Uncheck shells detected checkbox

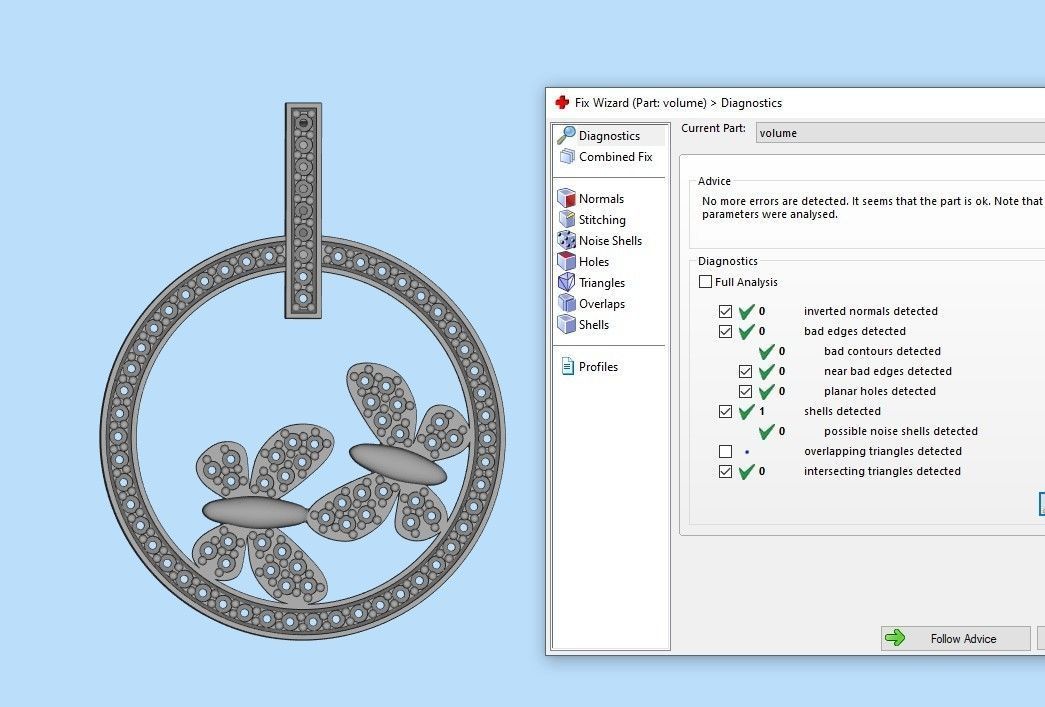(x=725, y=411)
